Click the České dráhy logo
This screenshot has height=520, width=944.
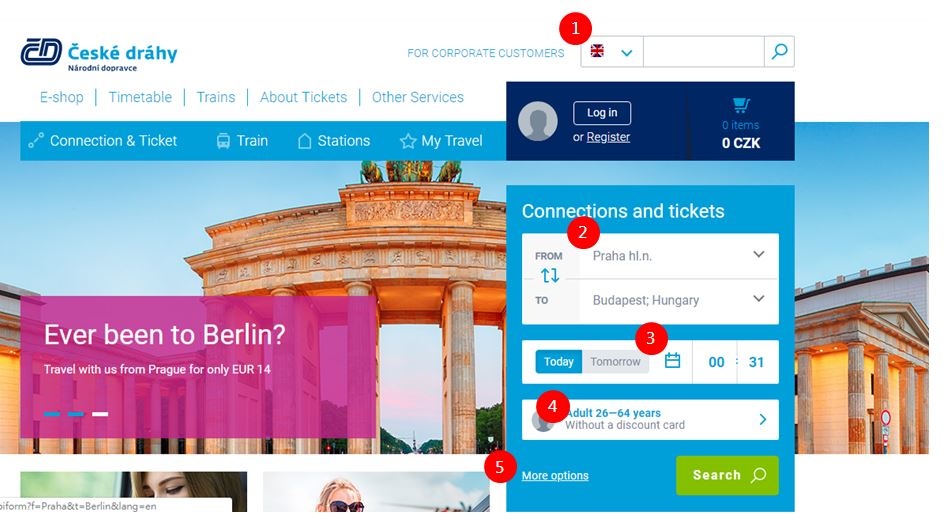(x=99, y=54)
